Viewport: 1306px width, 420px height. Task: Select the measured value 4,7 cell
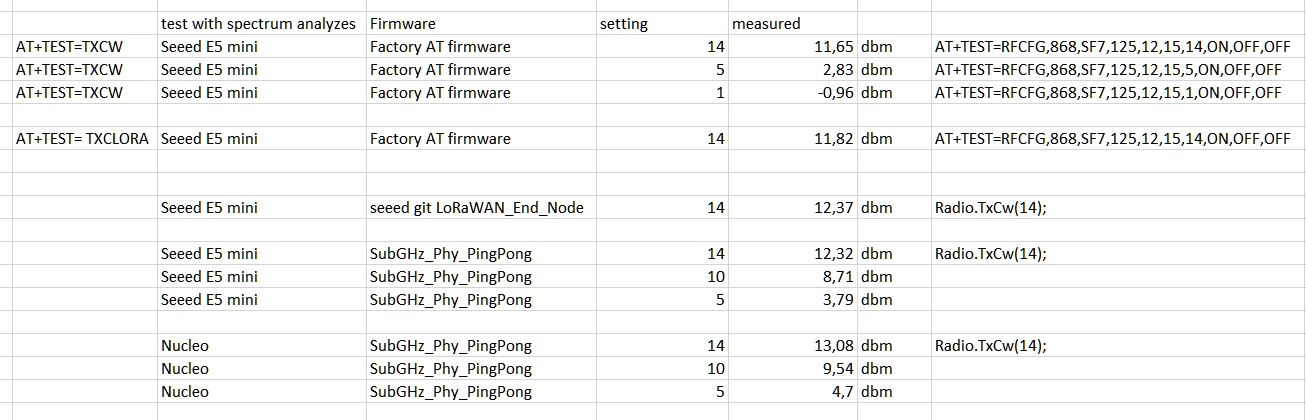tap(793, 392)
